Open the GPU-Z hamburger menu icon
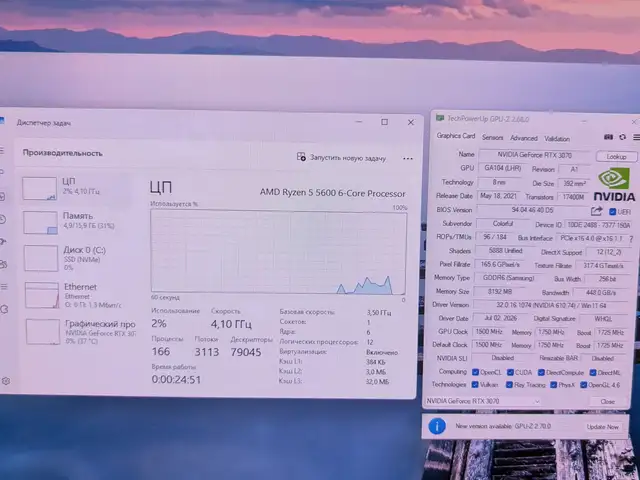The width and height of the screenshot is (640, 480). (x=636, y=138)
